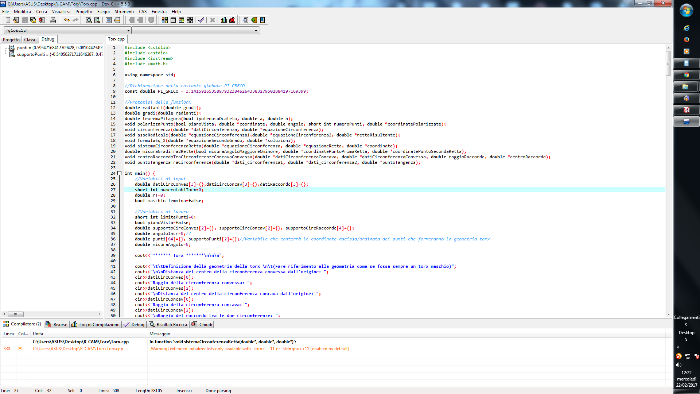This screenshot has height=394, width=700.
Task: Click the Rebuild All toolbar icon
Action: (190, 20)
